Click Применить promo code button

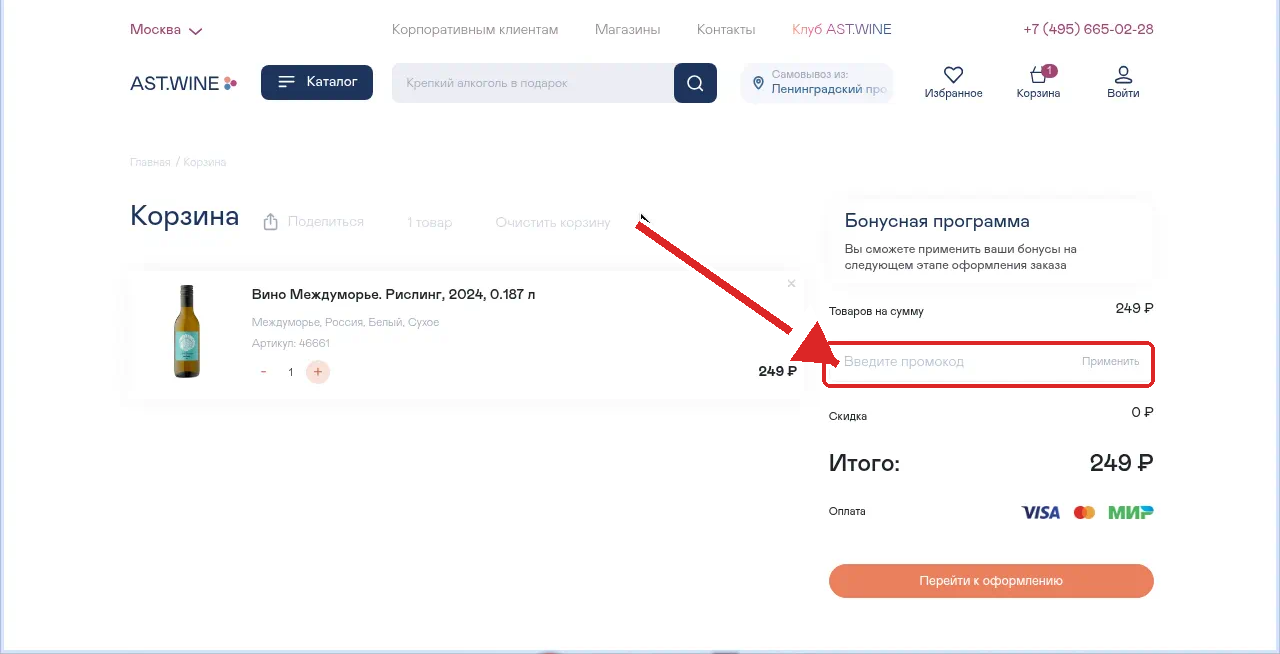1110,362
